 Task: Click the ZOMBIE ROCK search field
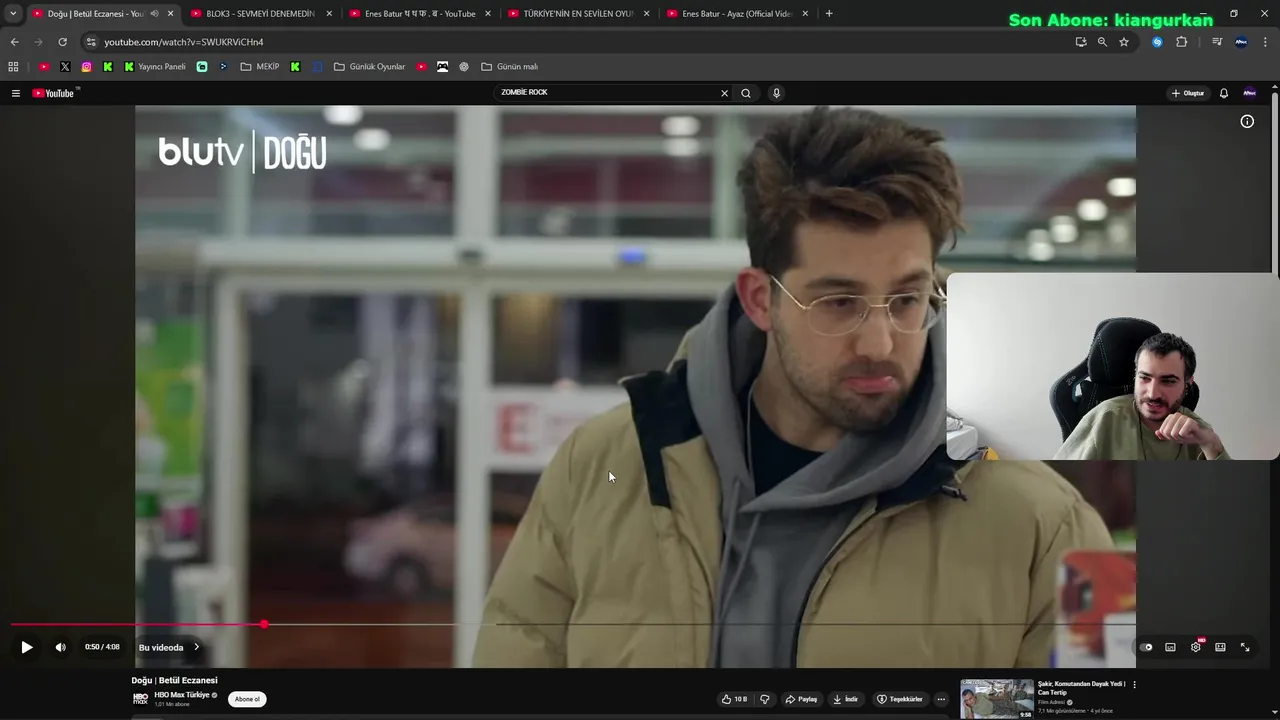pyautogui.click(x=608, y=93)
